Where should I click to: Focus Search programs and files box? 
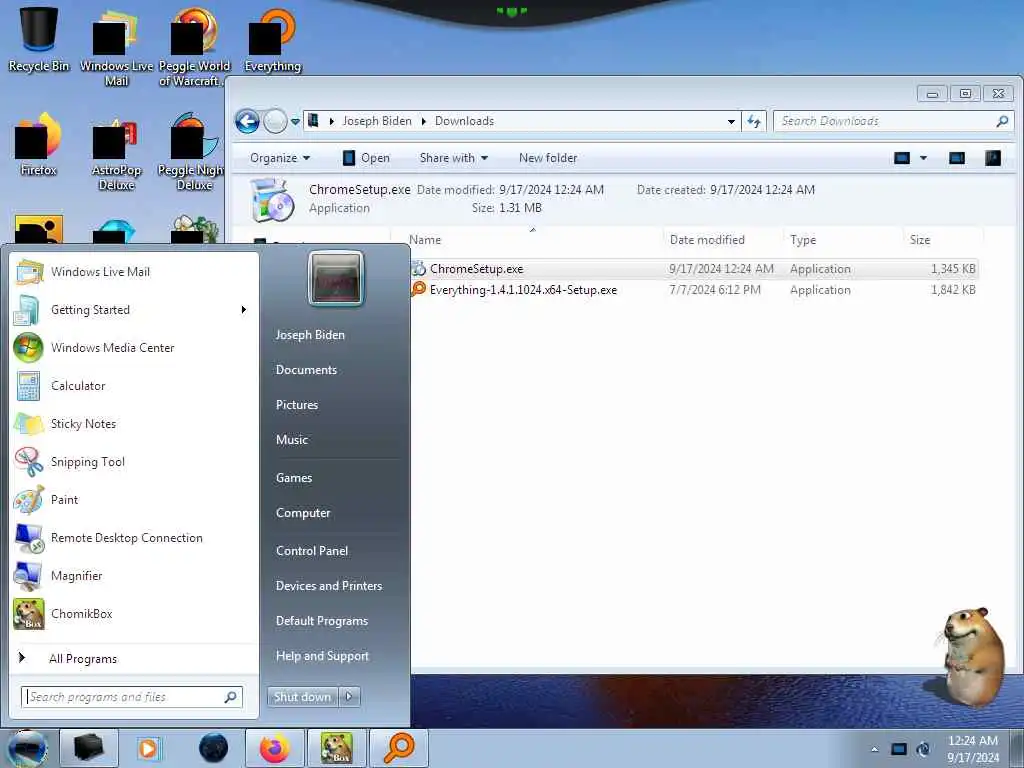pos(132,697)
